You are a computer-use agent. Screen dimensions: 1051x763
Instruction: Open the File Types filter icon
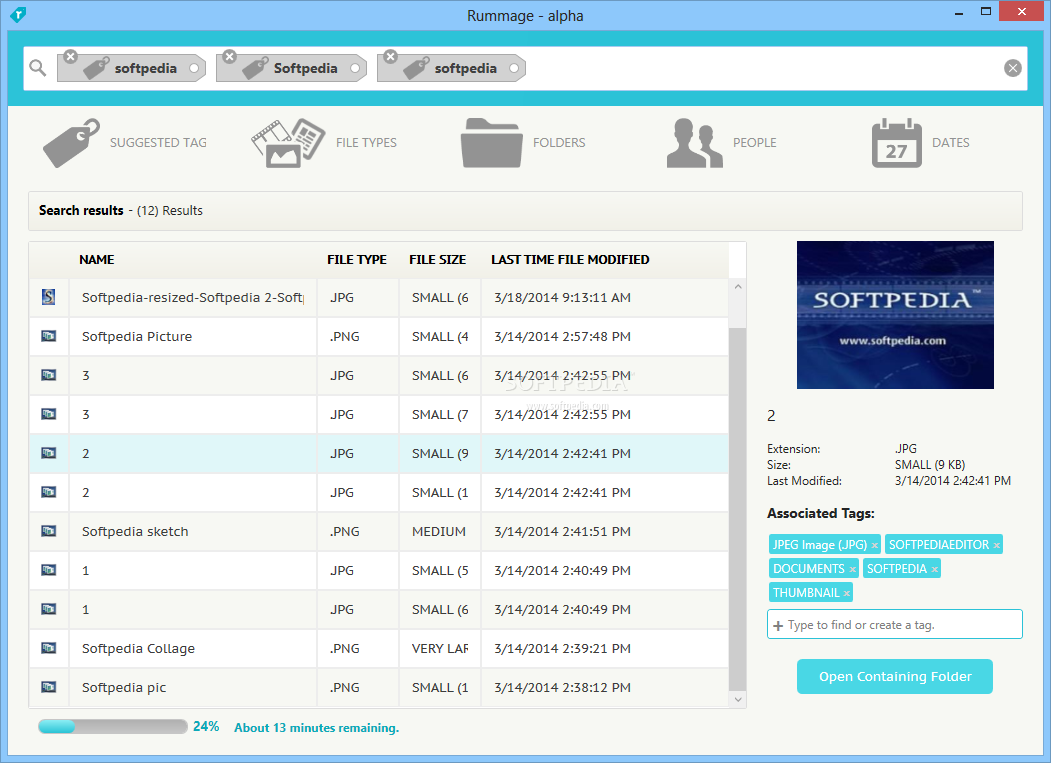[x=288, y=143]
